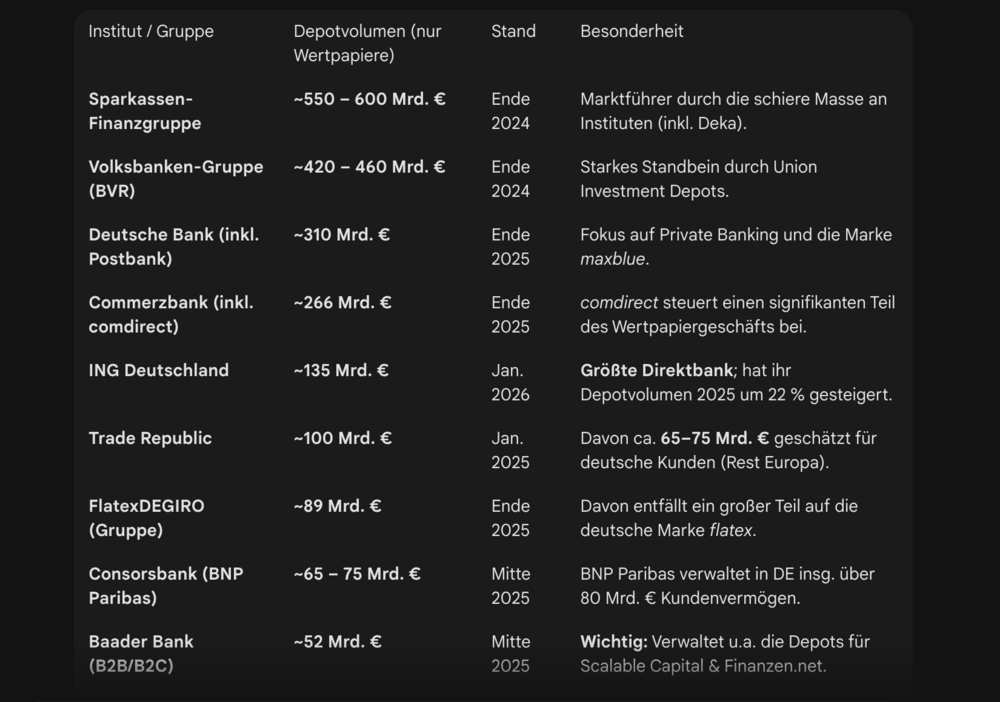
Task: Click the Volksbanken-Gruppe (BVR) cell
Action: click(x=176, y=179)
